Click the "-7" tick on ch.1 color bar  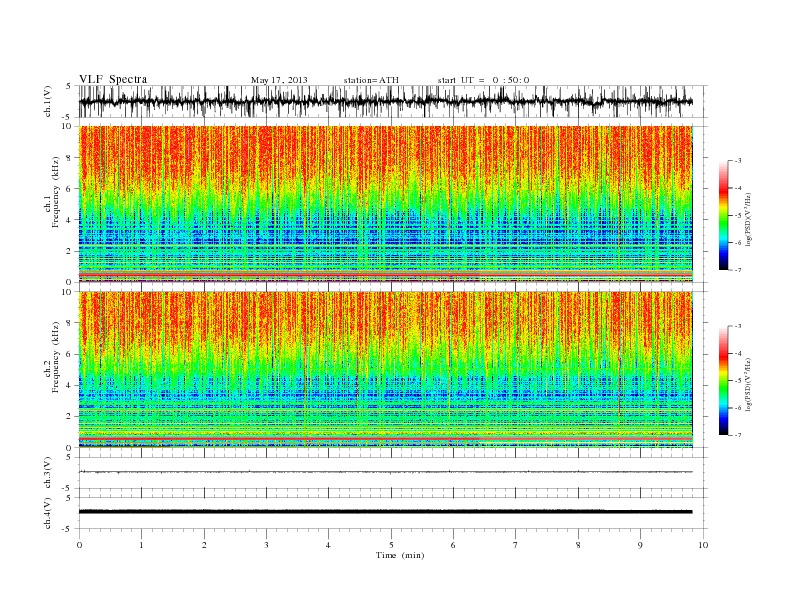pos(738,270)
